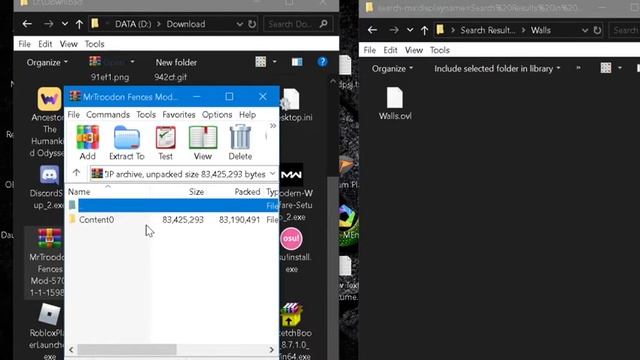Click Back arrow in Walls window
The height and width of the screenshot is (360, 640).
point(372,30)
